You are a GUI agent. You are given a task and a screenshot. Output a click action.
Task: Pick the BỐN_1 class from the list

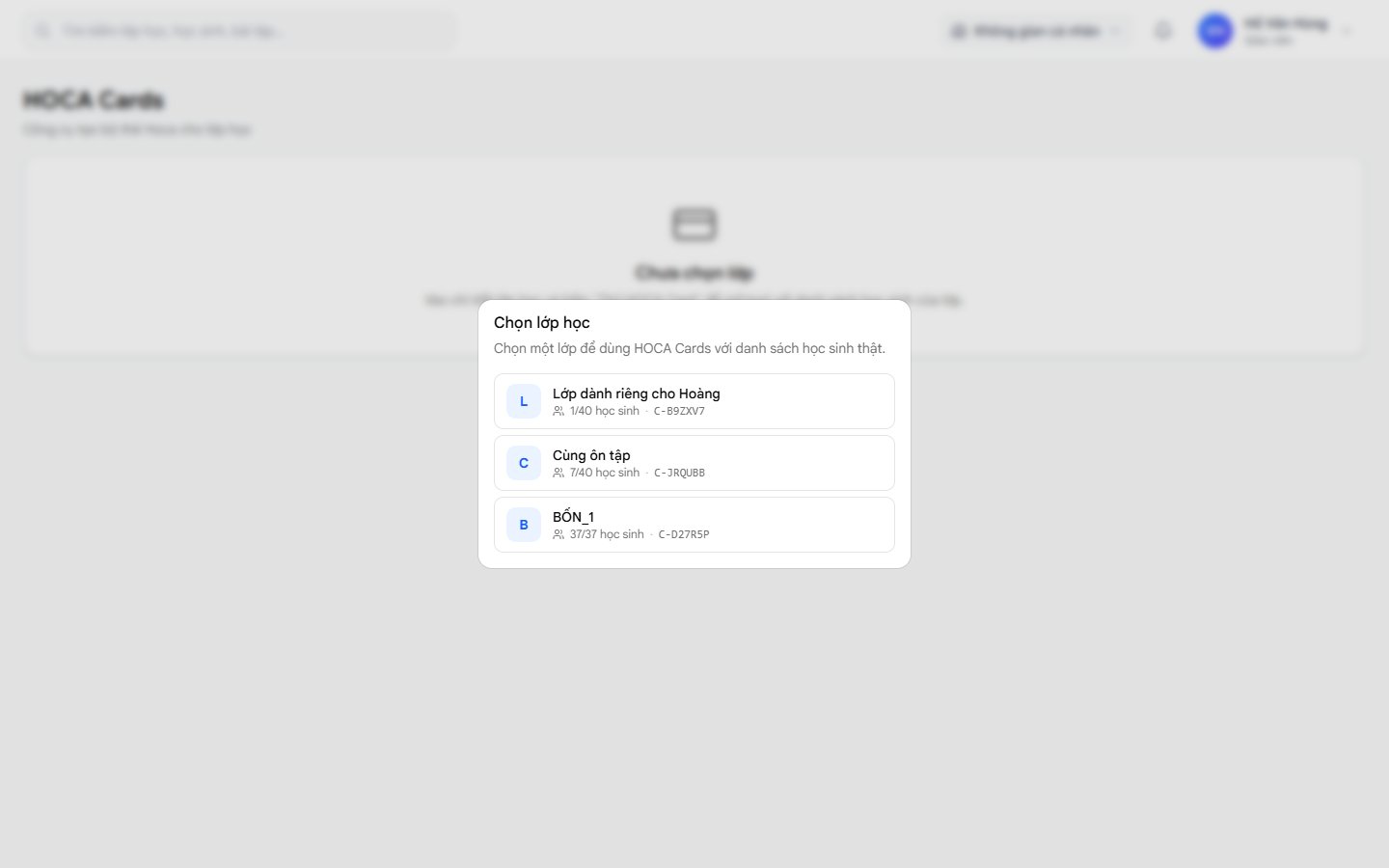coord(694,525)
